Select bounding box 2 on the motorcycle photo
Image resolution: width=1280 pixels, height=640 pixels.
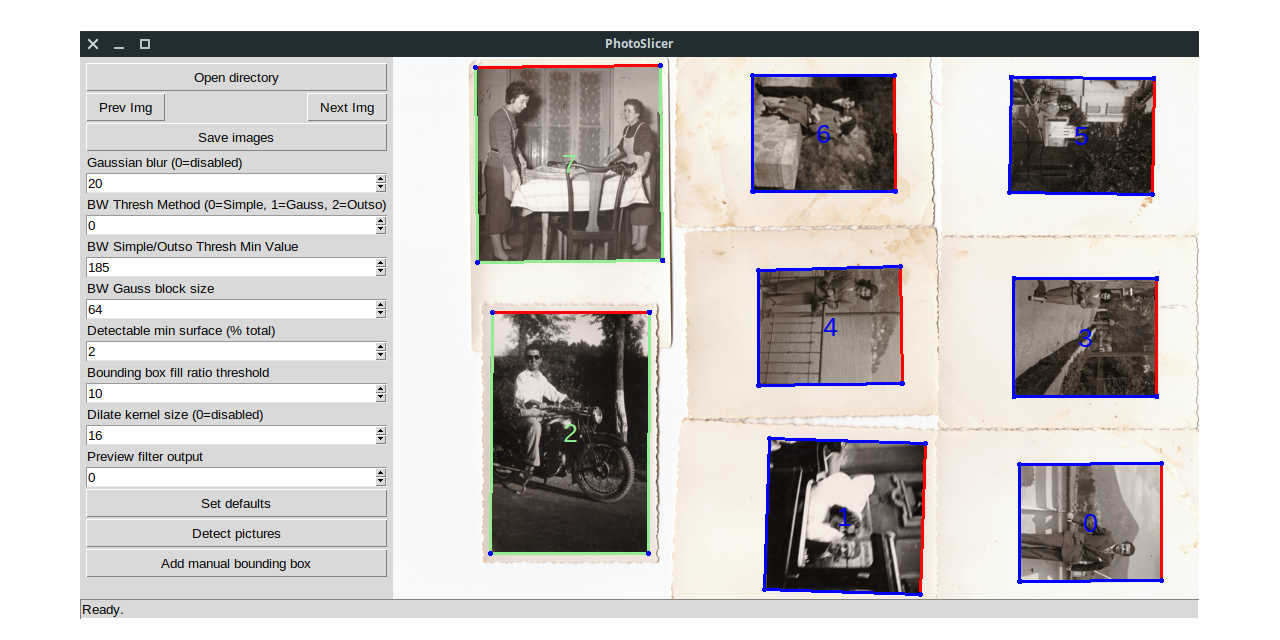coord(570,432)
